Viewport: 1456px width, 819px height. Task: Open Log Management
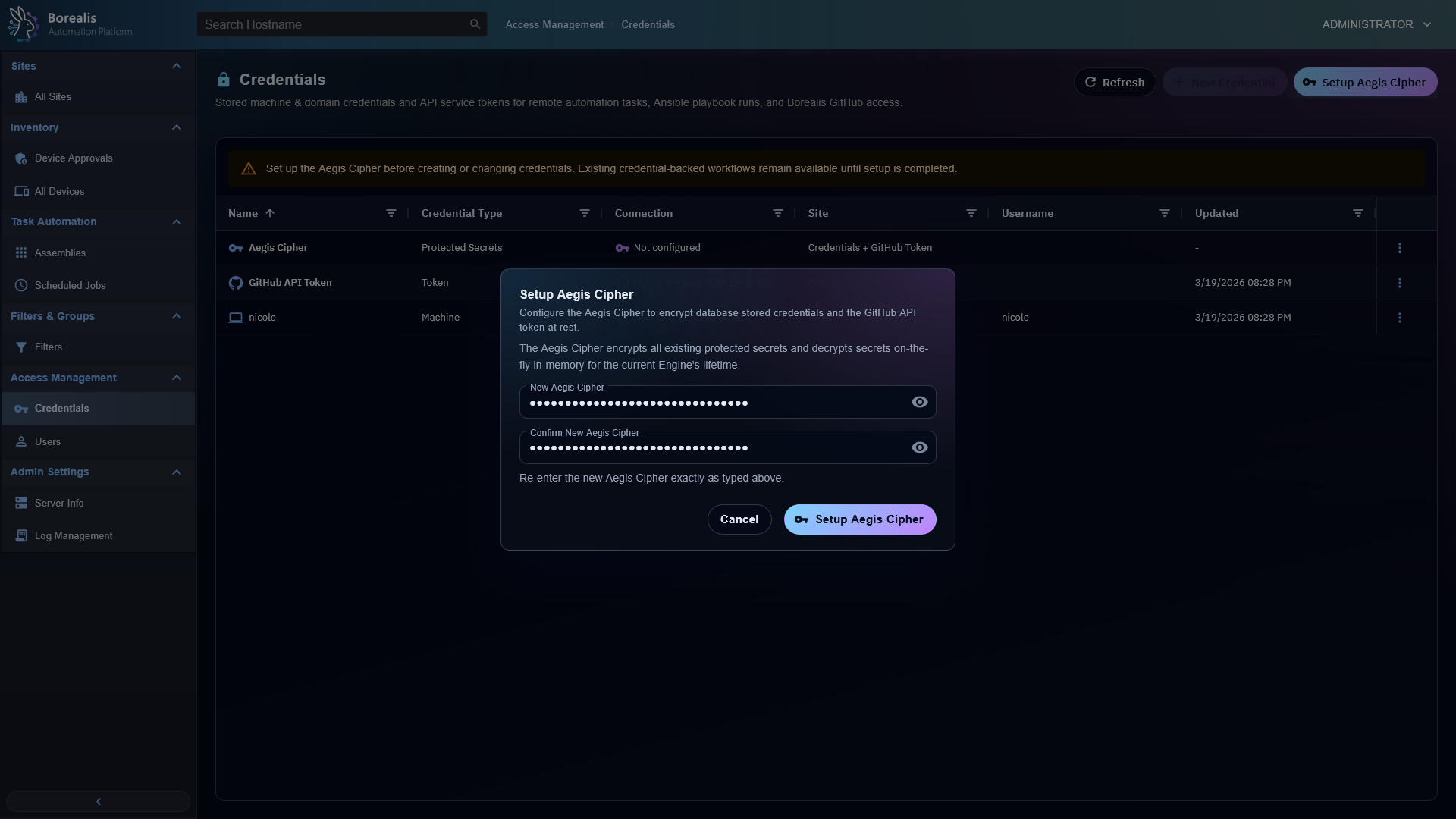[98, 536]
